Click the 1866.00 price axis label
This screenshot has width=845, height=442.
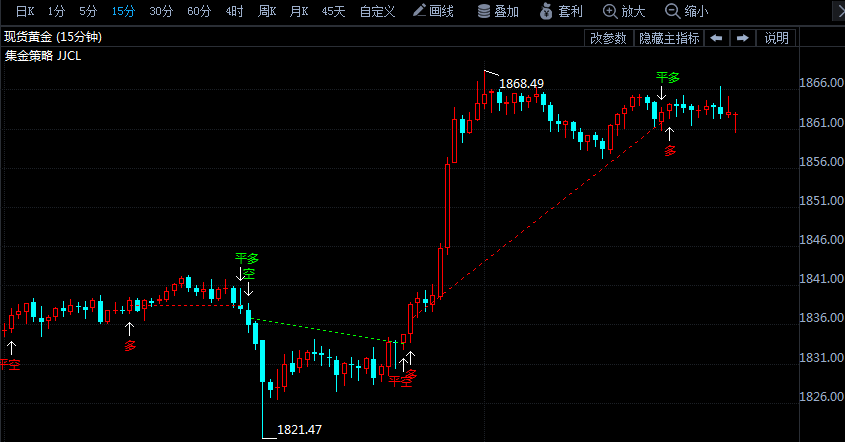click(821, 83)
